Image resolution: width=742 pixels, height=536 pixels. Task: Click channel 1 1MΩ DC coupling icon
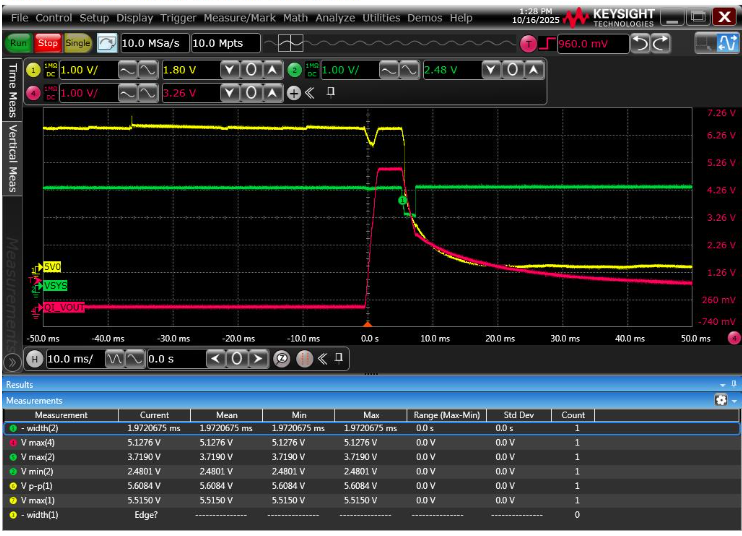[51, 70]
